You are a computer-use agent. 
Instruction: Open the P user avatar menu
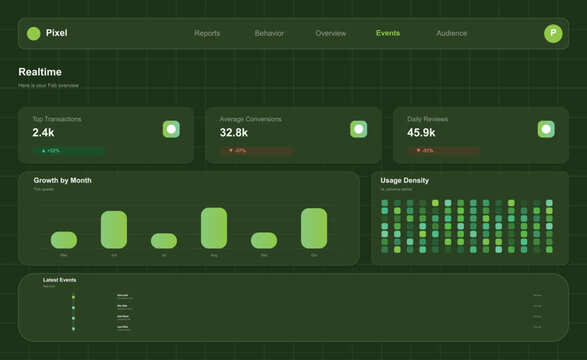(x=553, y=34)
